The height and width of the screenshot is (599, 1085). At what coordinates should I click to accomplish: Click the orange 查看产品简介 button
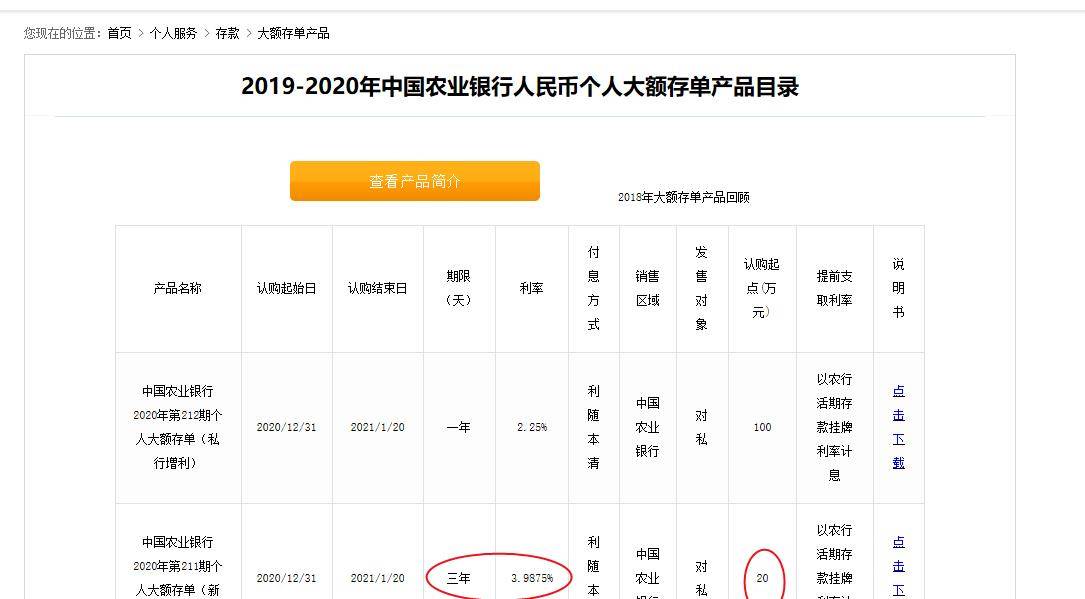pyautogui.click(x=414, y=181)
